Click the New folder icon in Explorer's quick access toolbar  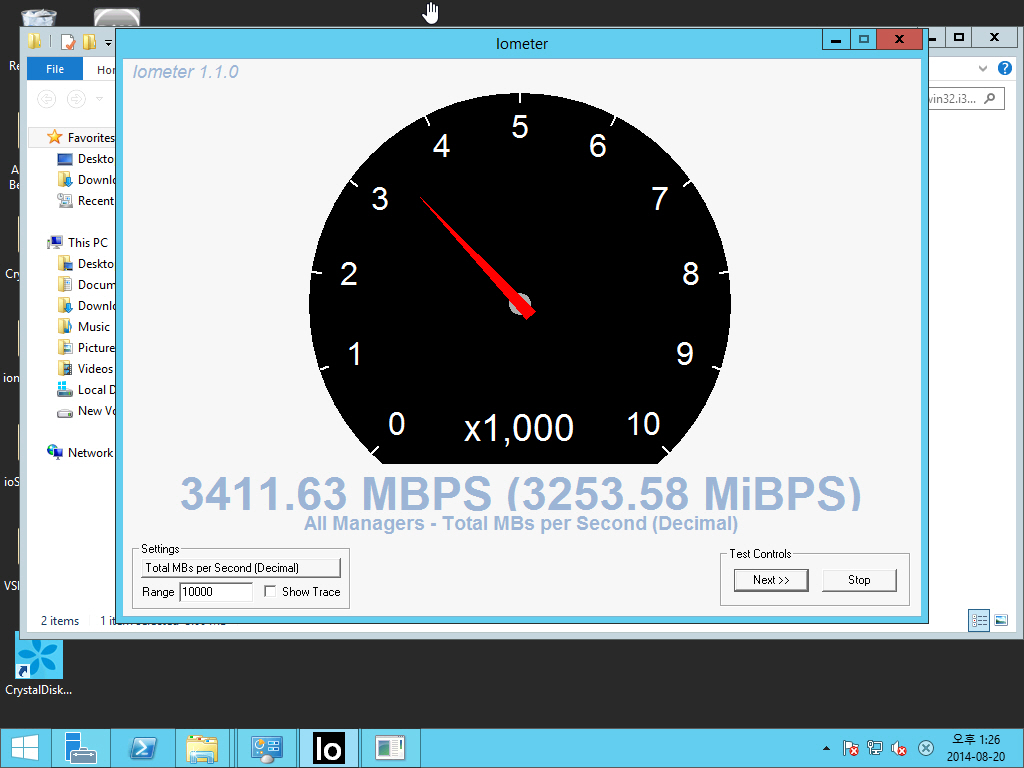point(89,42)
